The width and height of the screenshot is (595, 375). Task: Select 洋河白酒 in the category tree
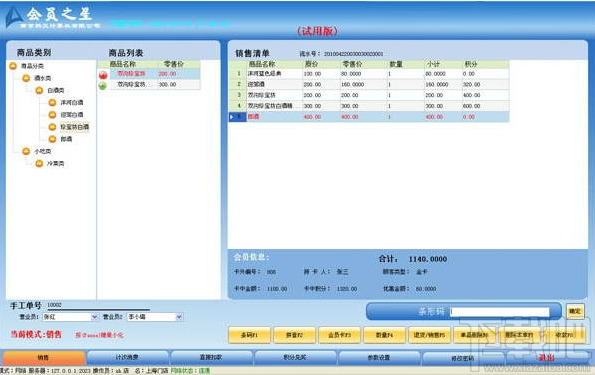72,102
